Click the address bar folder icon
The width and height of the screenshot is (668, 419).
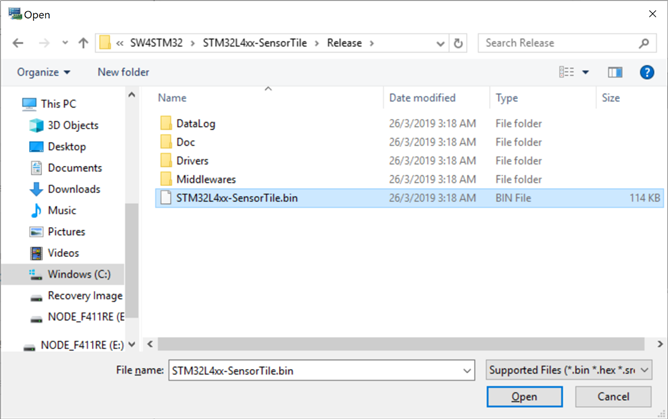(105, 43)
